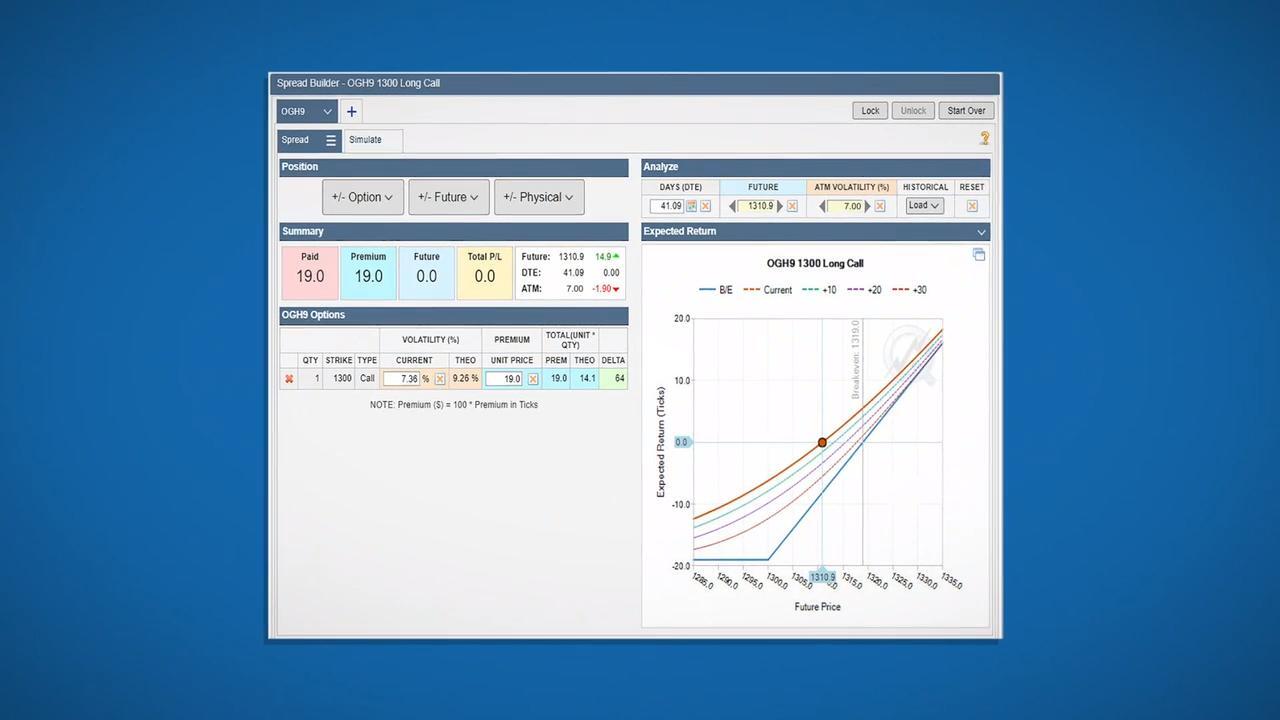Screen dimensions: 1280x720
Task: Decrease the Future price with left arrow
Action: click(732, 206)
